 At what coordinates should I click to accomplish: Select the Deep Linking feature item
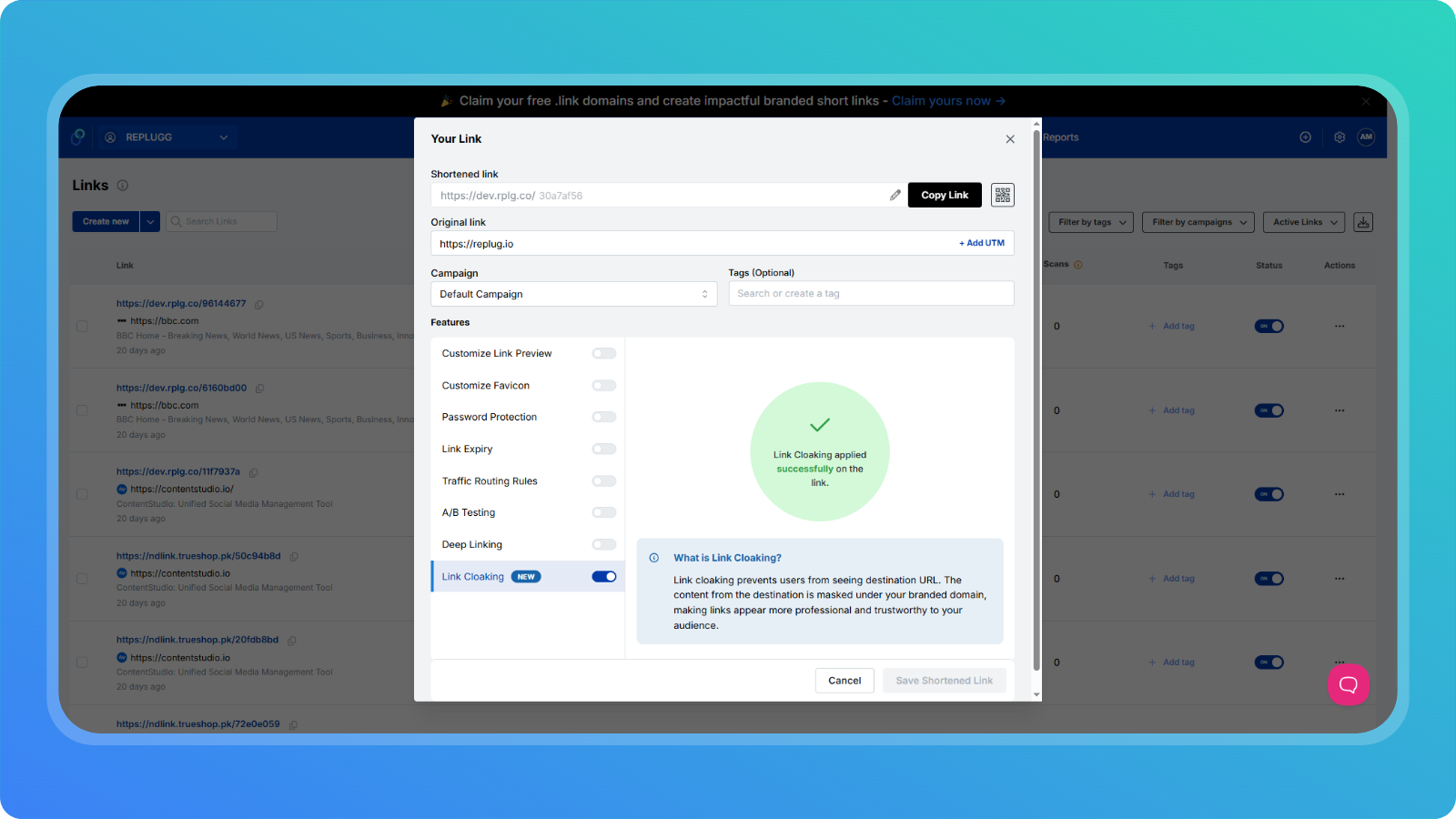point(472,544)
